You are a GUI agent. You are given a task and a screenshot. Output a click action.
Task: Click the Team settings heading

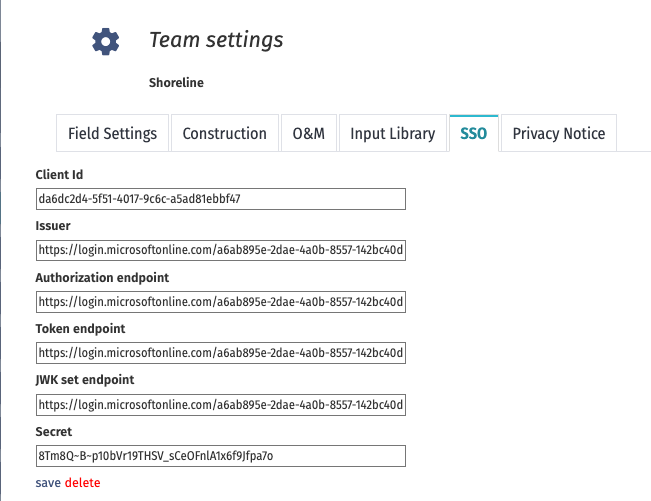216,40
